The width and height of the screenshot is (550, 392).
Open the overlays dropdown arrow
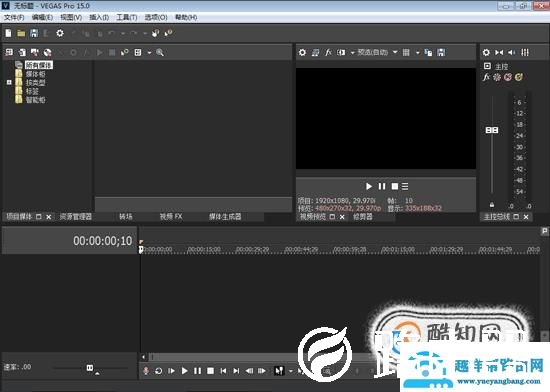coord(417,53)
